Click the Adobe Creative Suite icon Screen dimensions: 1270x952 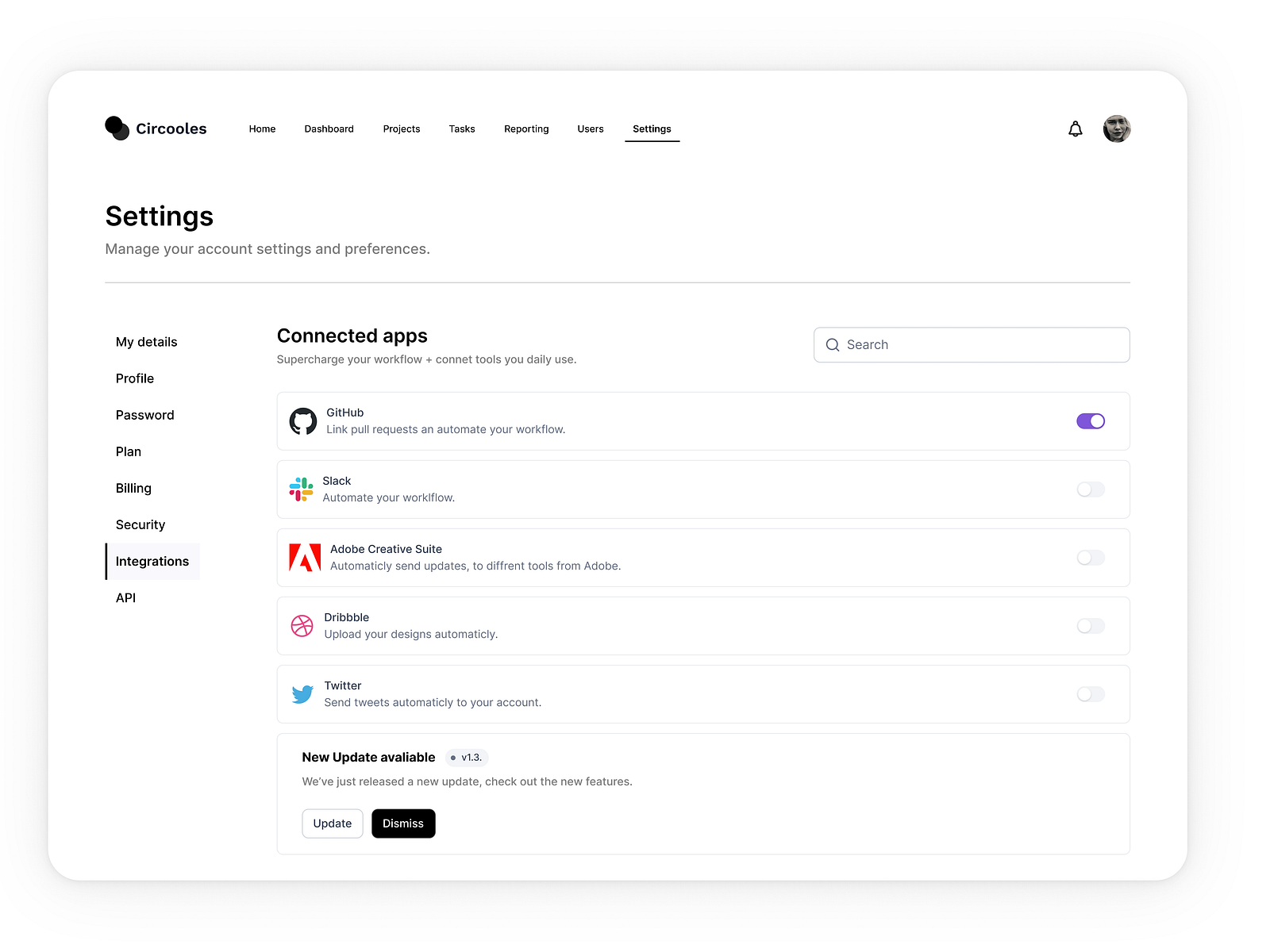[304, 557]
